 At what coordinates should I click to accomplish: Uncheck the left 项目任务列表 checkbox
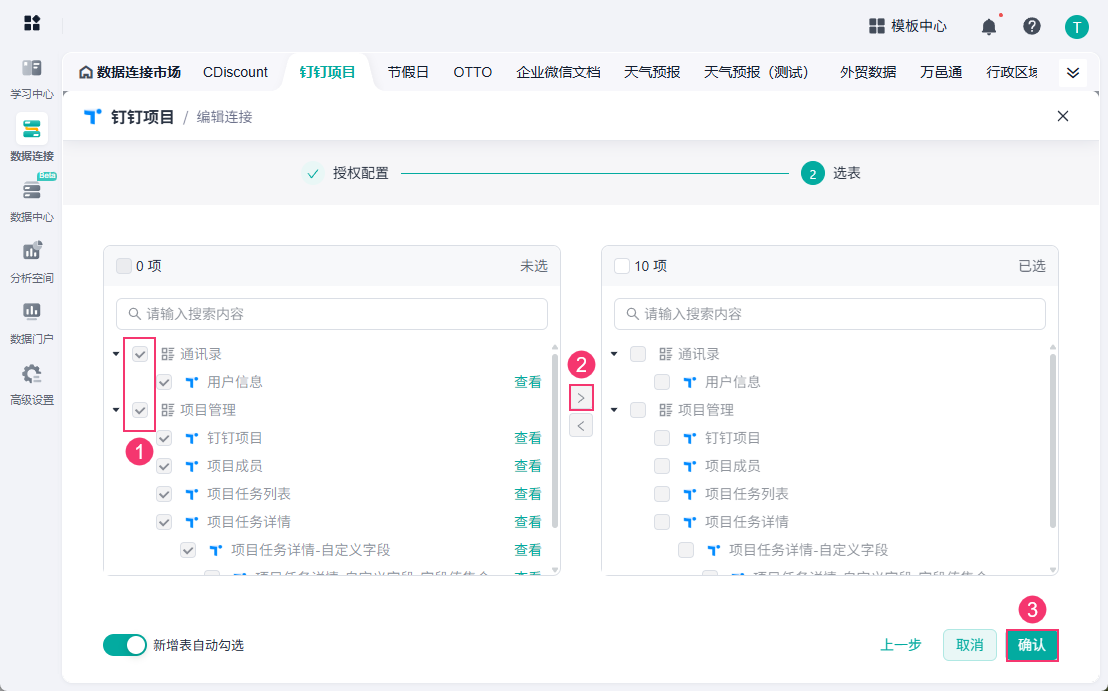(x=164, y=494)
